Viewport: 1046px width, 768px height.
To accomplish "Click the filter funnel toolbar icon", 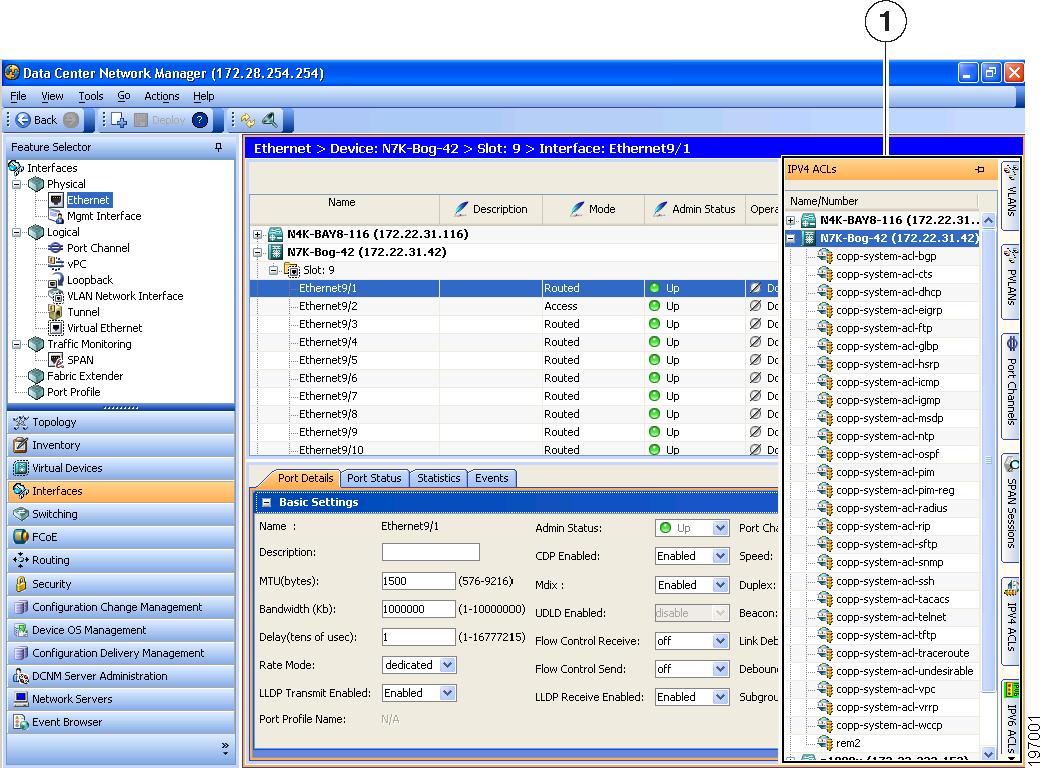I will 268,119.
